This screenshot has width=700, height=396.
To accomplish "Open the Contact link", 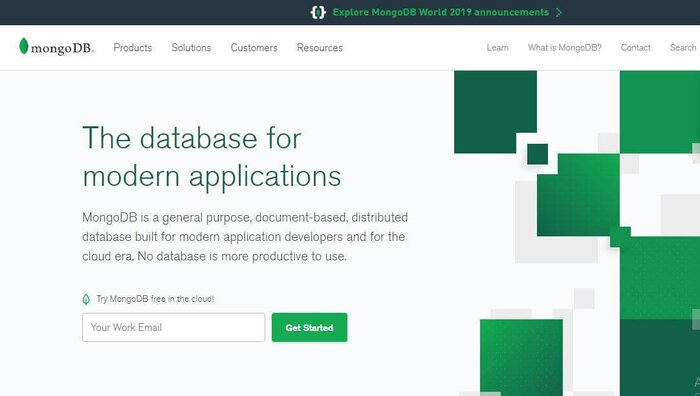I will point(635,48).
